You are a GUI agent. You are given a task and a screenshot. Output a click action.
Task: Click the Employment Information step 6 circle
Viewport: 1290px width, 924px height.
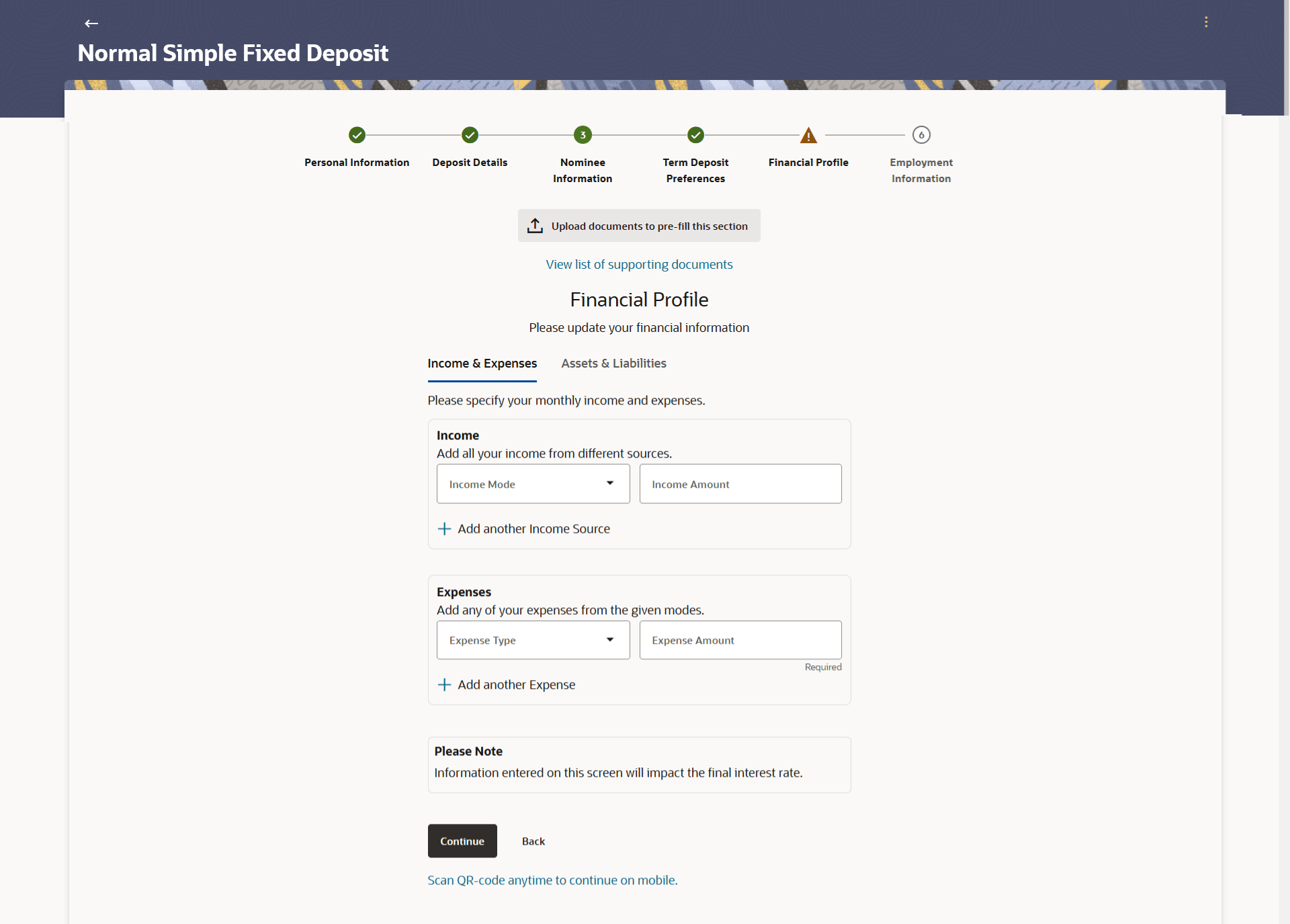(921, 135)
